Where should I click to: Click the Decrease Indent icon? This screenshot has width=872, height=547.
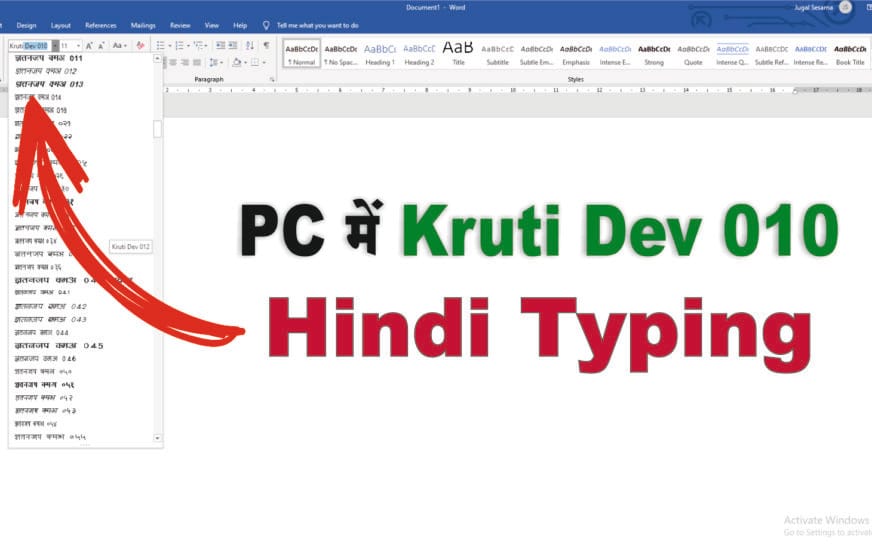click(221, 46)
